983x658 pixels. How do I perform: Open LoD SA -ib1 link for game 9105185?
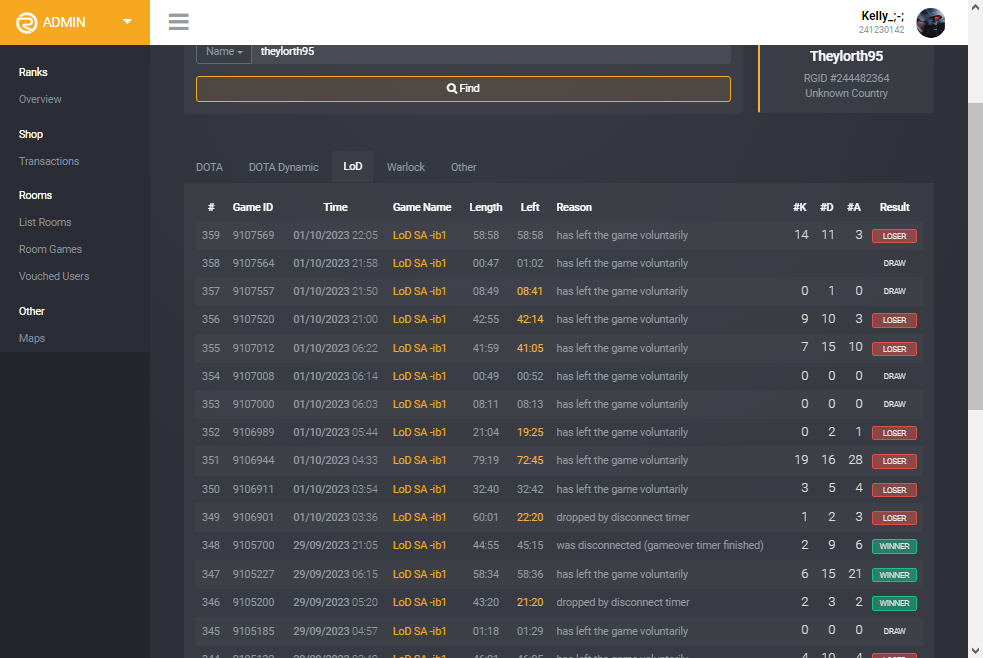(419, 632)
